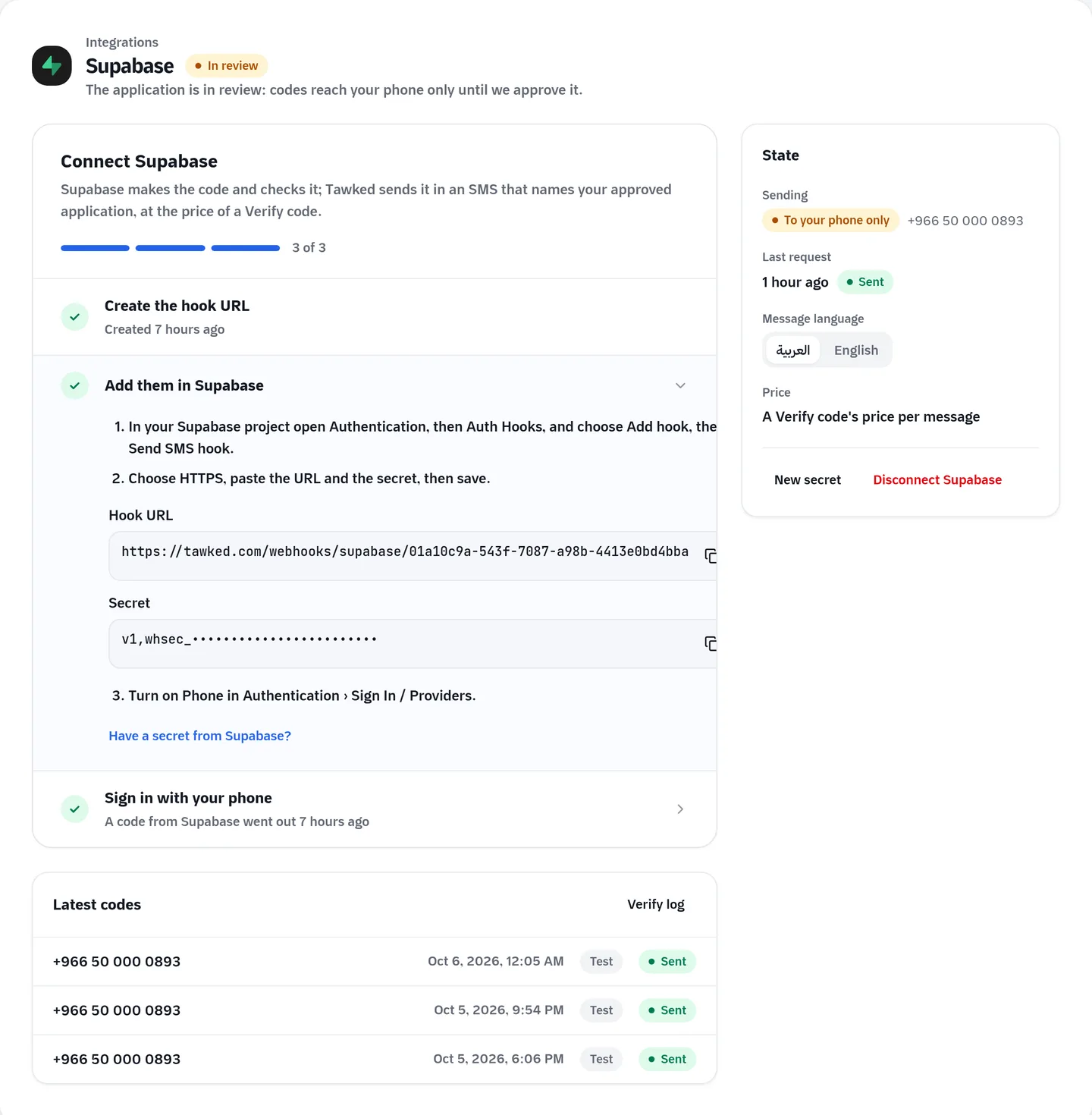Viewport: 1092px width, 1115px height.
Task: Generate a New secret
Action: click(808, 480)
